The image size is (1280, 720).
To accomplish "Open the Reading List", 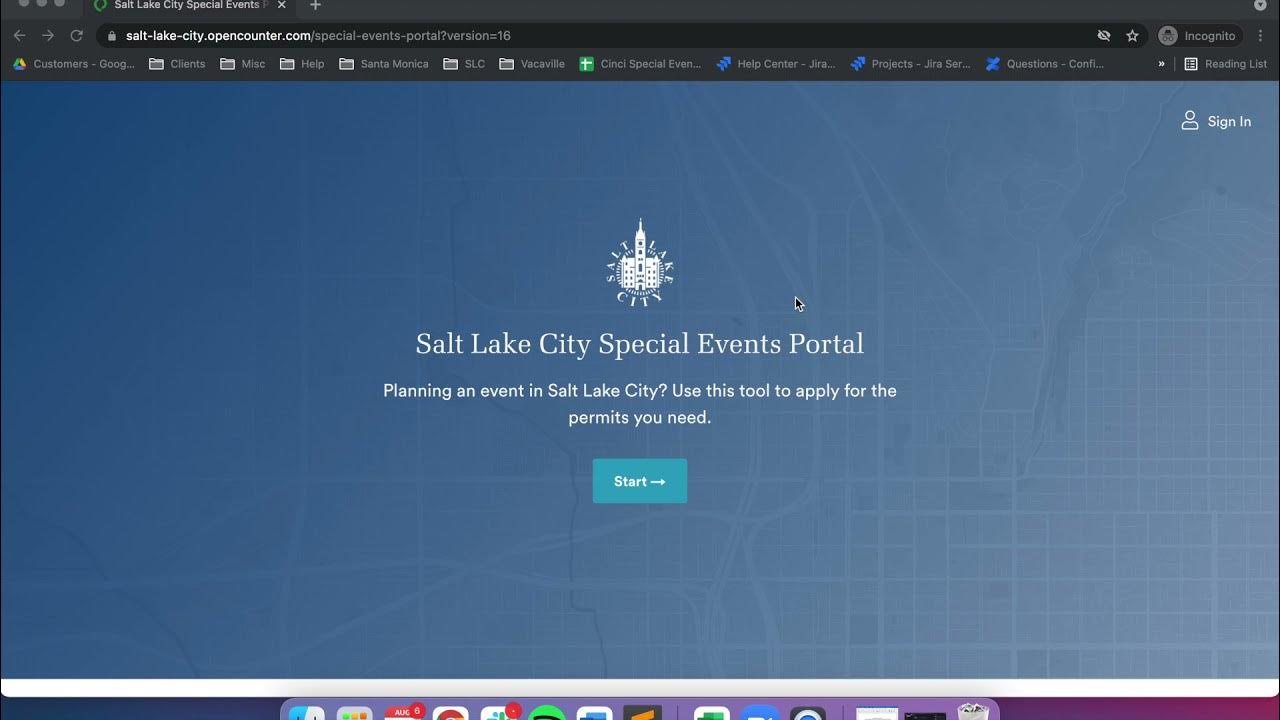I will tap(1225, 64).
